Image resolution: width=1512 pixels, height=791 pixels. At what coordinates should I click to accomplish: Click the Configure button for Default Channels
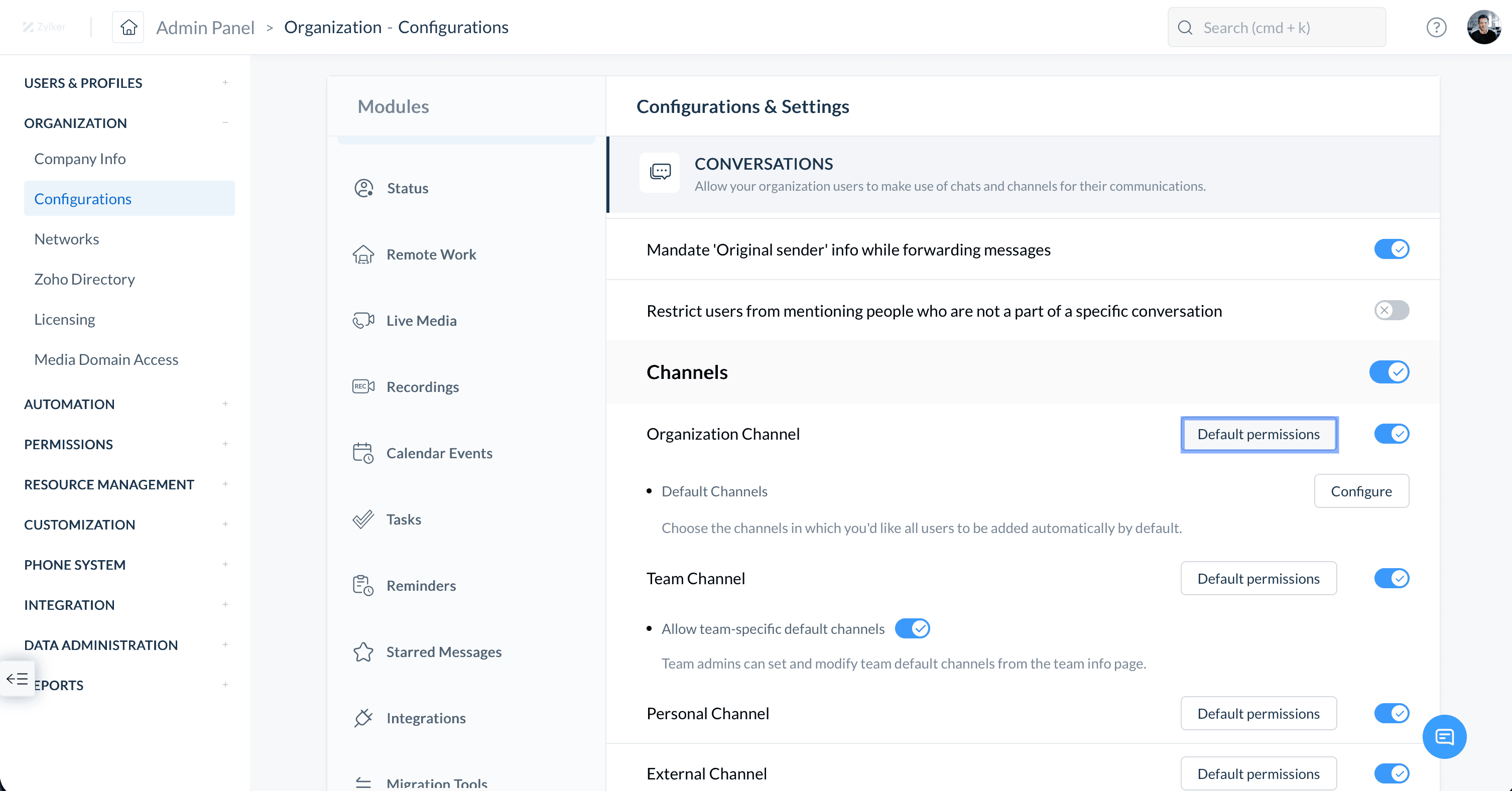pos(1361,491)
